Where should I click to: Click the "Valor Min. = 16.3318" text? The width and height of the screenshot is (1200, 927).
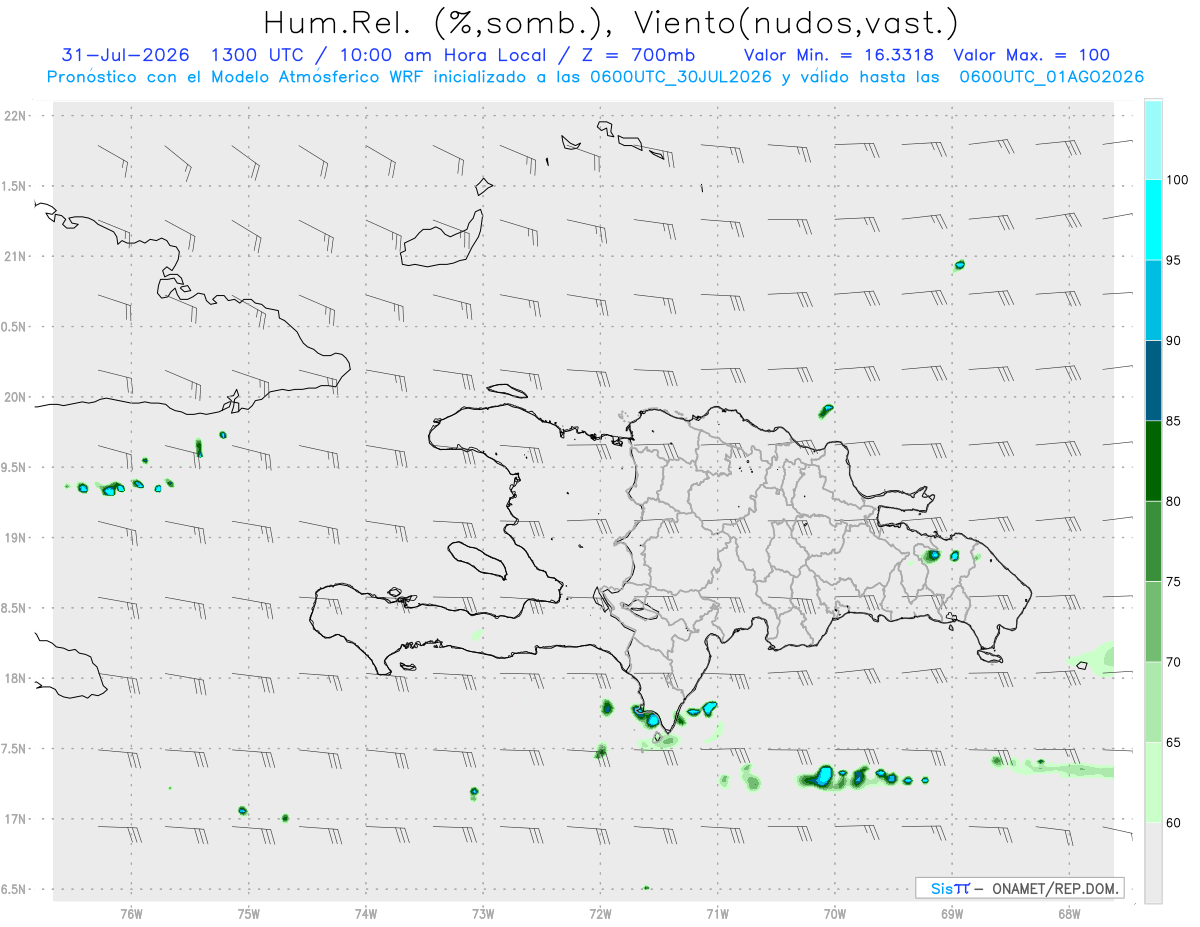click(x=838, y=54)
